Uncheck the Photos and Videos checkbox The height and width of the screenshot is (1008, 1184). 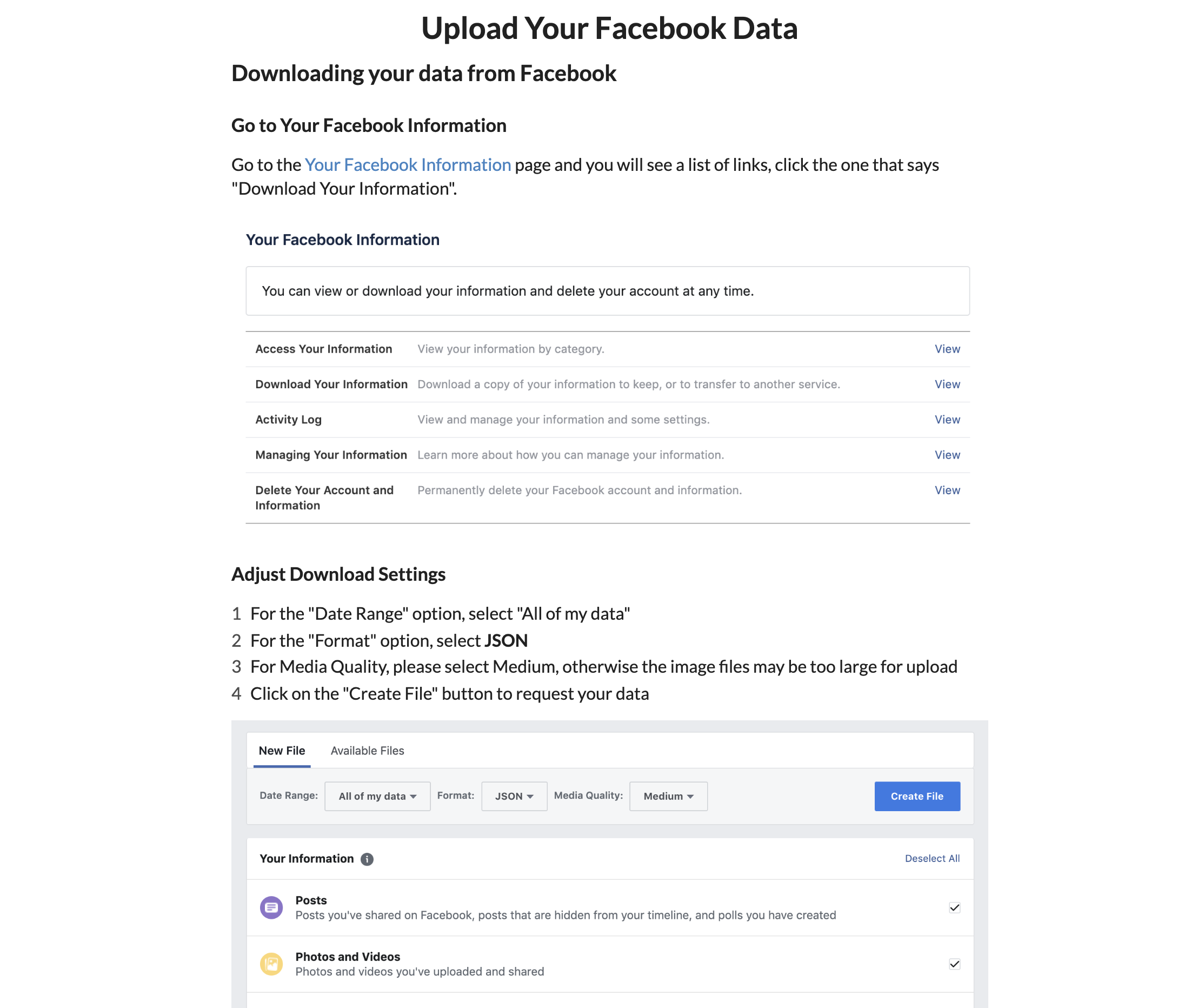point(954,964)
